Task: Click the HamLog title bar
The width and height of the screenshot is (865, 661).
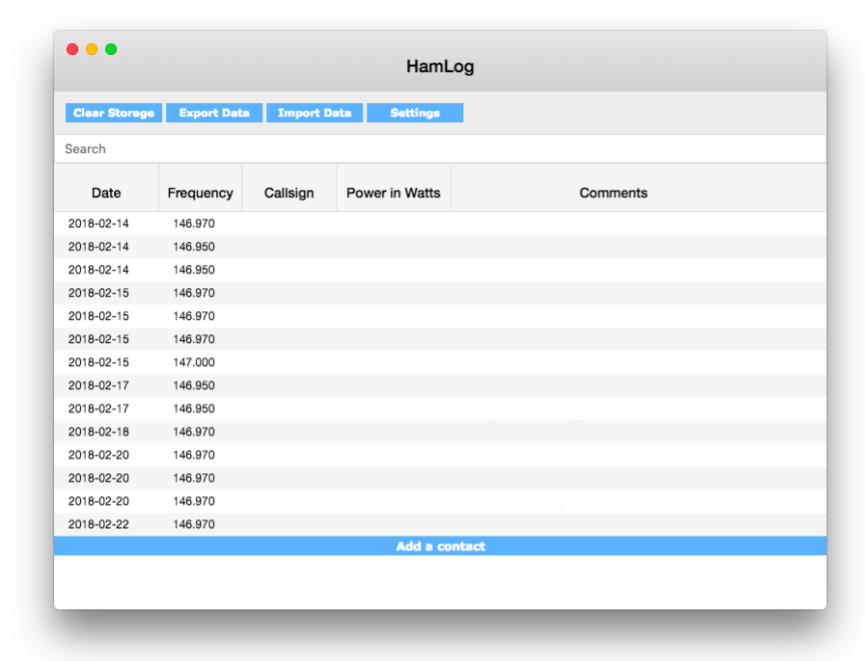Action: [x=440, y=66]
